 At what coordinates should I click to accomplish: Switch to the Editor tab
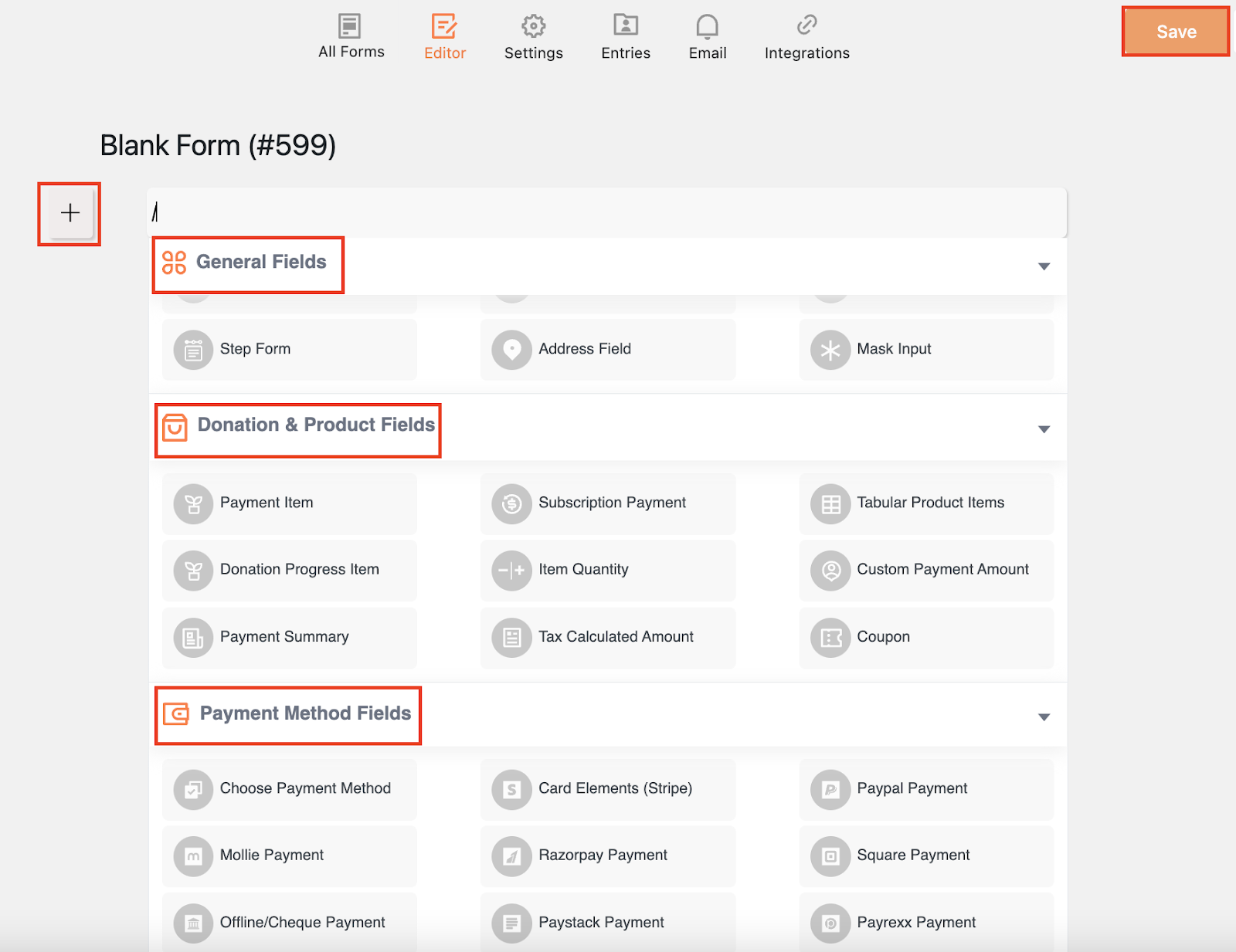pos(445,36)
